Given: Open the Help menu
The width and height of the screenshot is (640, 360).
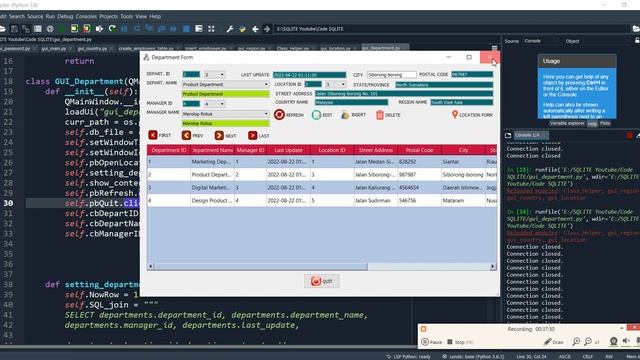Looking at the screenshot, I should click(155, 16).
